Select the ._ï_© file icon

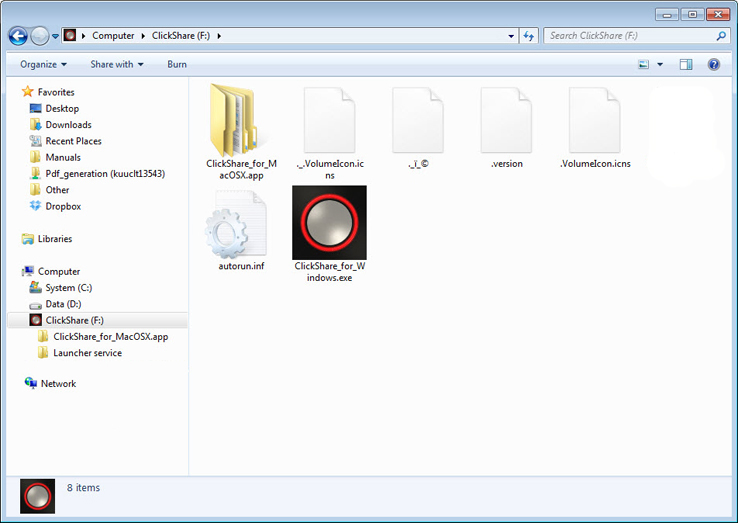[x=418, y=120]
